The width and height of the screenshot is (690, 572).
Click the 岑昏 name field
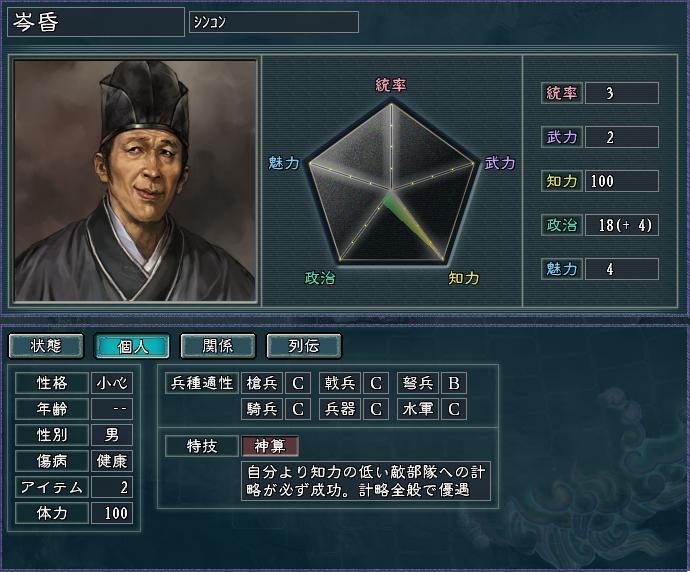[95, 22]
